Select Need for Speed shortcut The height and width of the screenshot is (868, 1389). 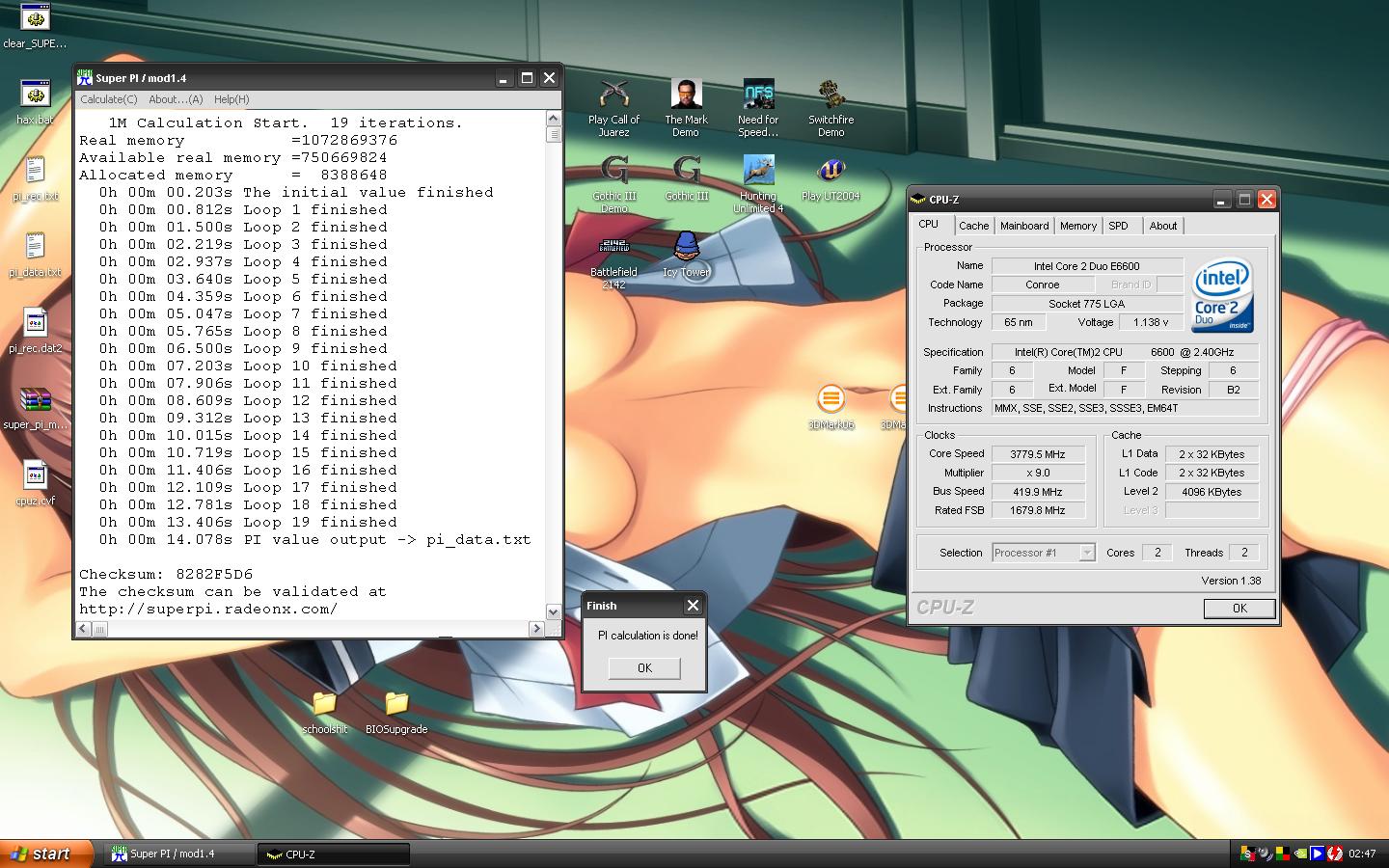pos(758,108)
